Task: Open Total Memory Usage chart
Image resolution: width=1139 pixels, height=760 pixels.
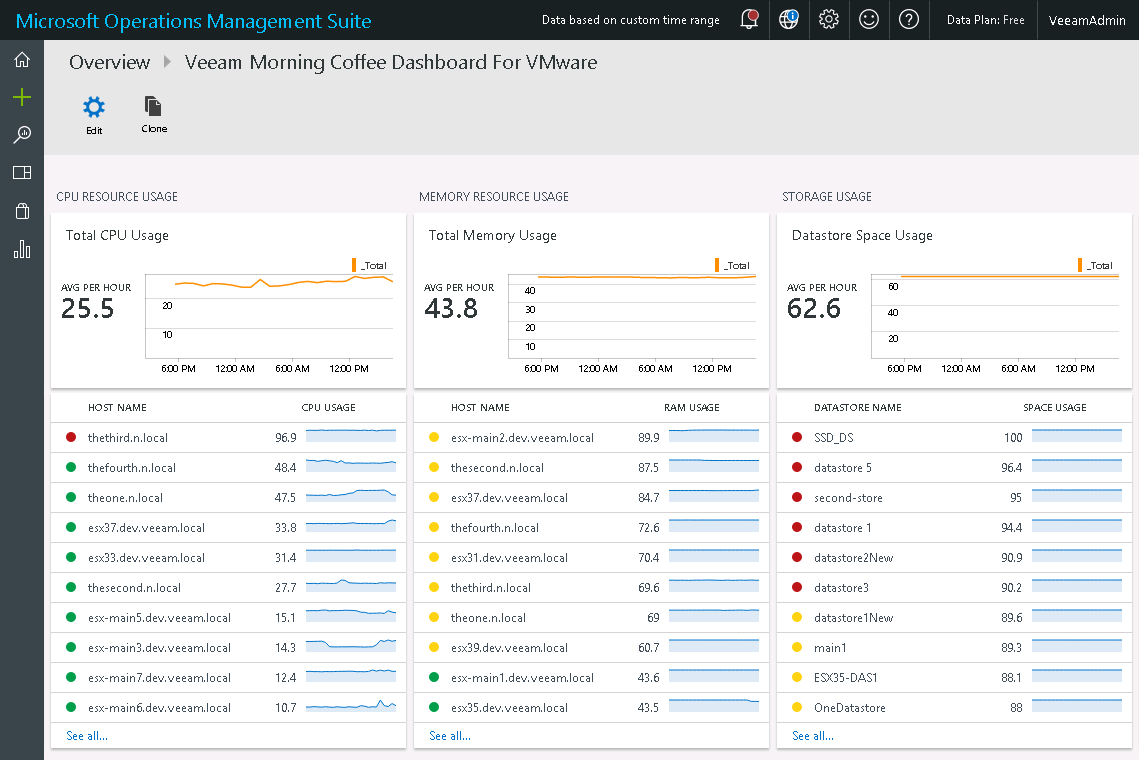Action: pos(591,301)
